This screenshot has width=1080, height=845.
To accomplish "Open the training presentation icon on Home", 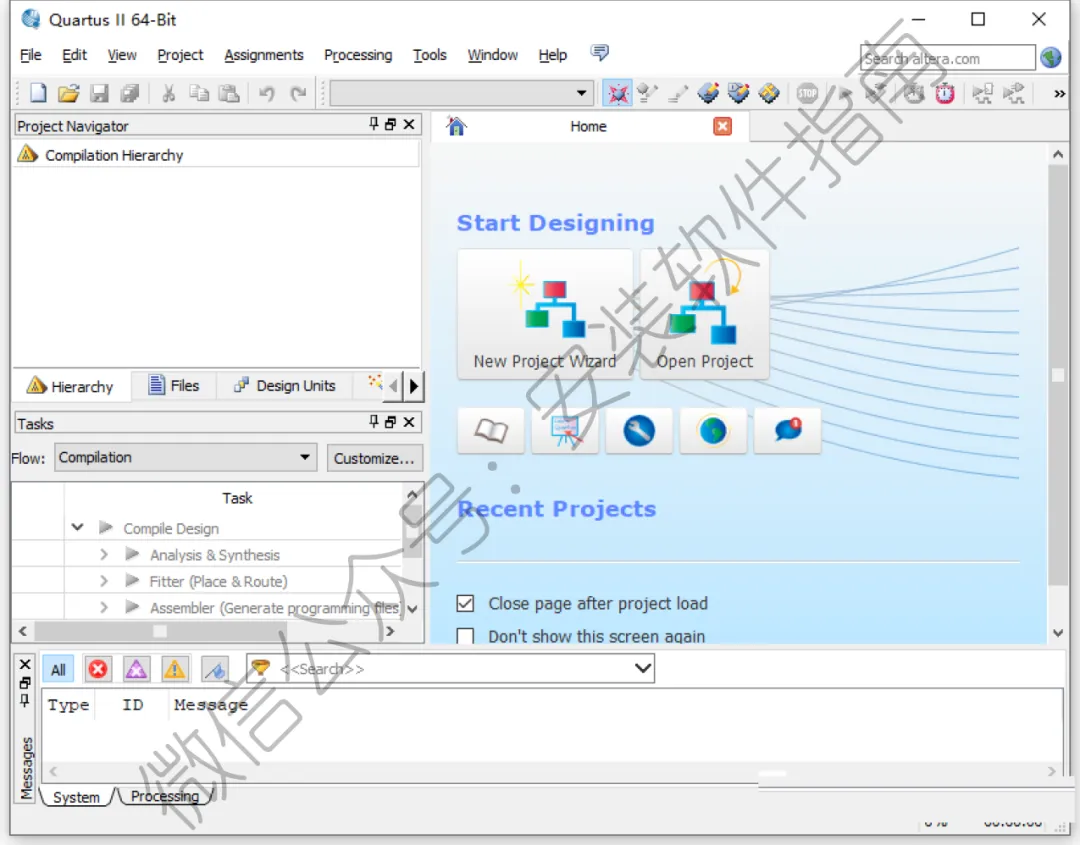I will coord(565,431).
